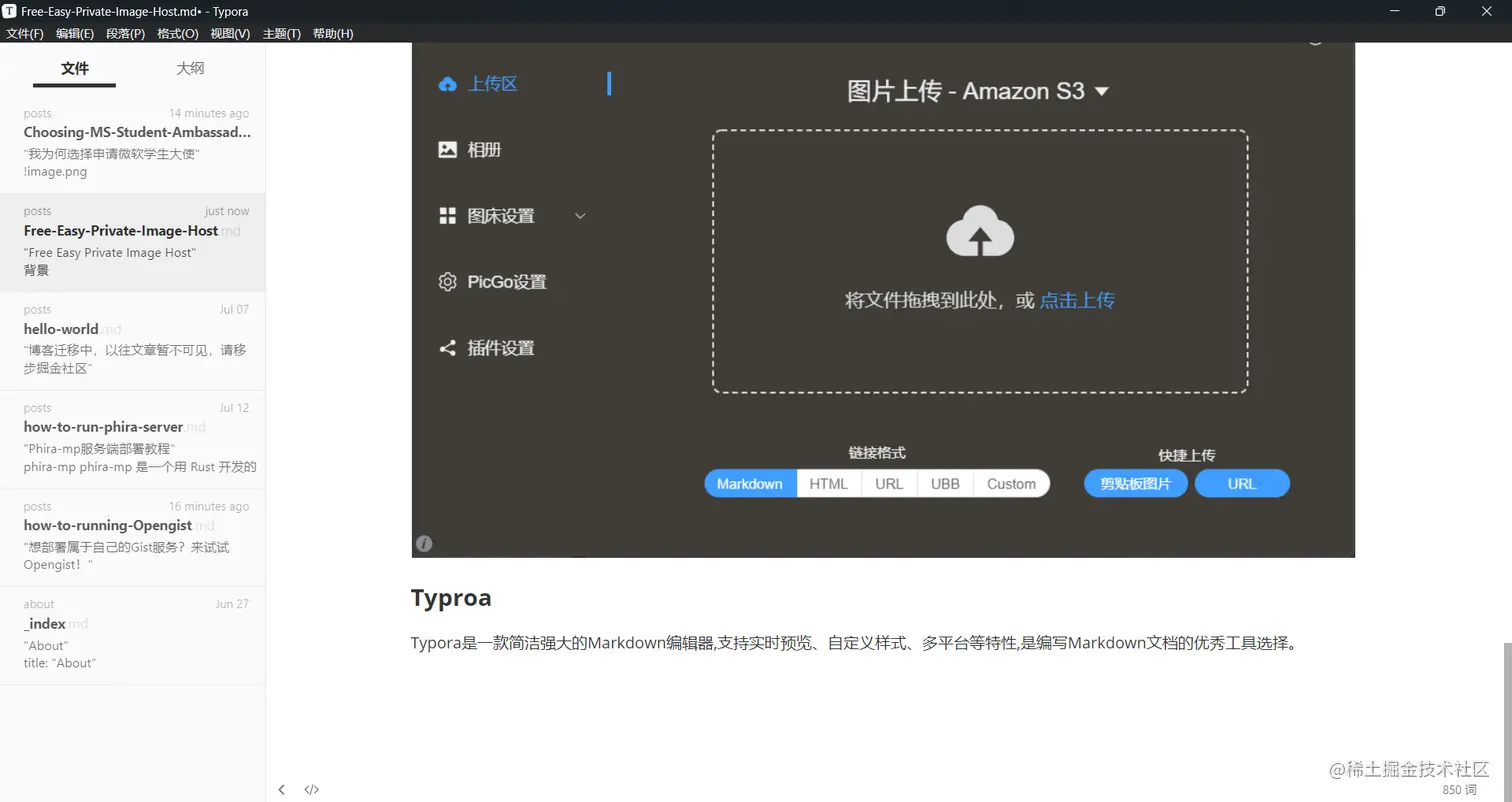Click the 相册 album picture icon

pyautogui.click(x=448, y=150)
